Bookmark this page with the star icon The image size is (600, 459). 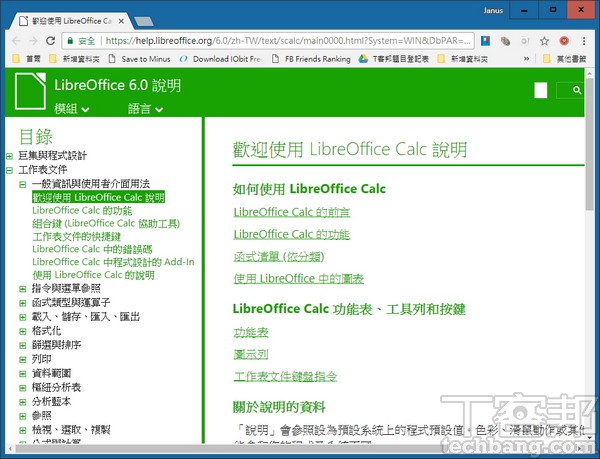click(545, 41)
